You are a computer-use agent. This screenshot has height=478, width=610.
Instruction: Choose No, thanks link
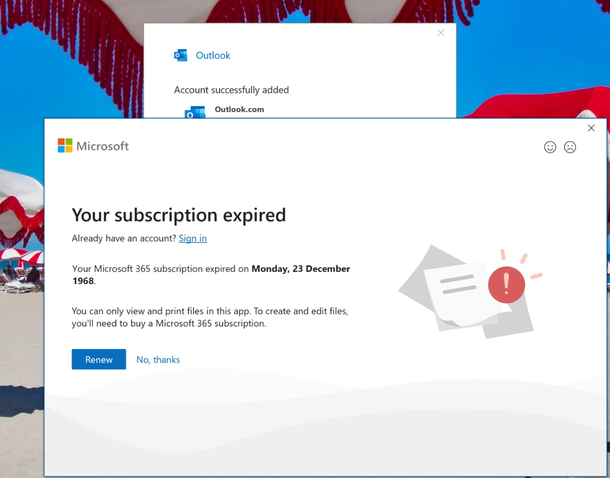[158, 359]
